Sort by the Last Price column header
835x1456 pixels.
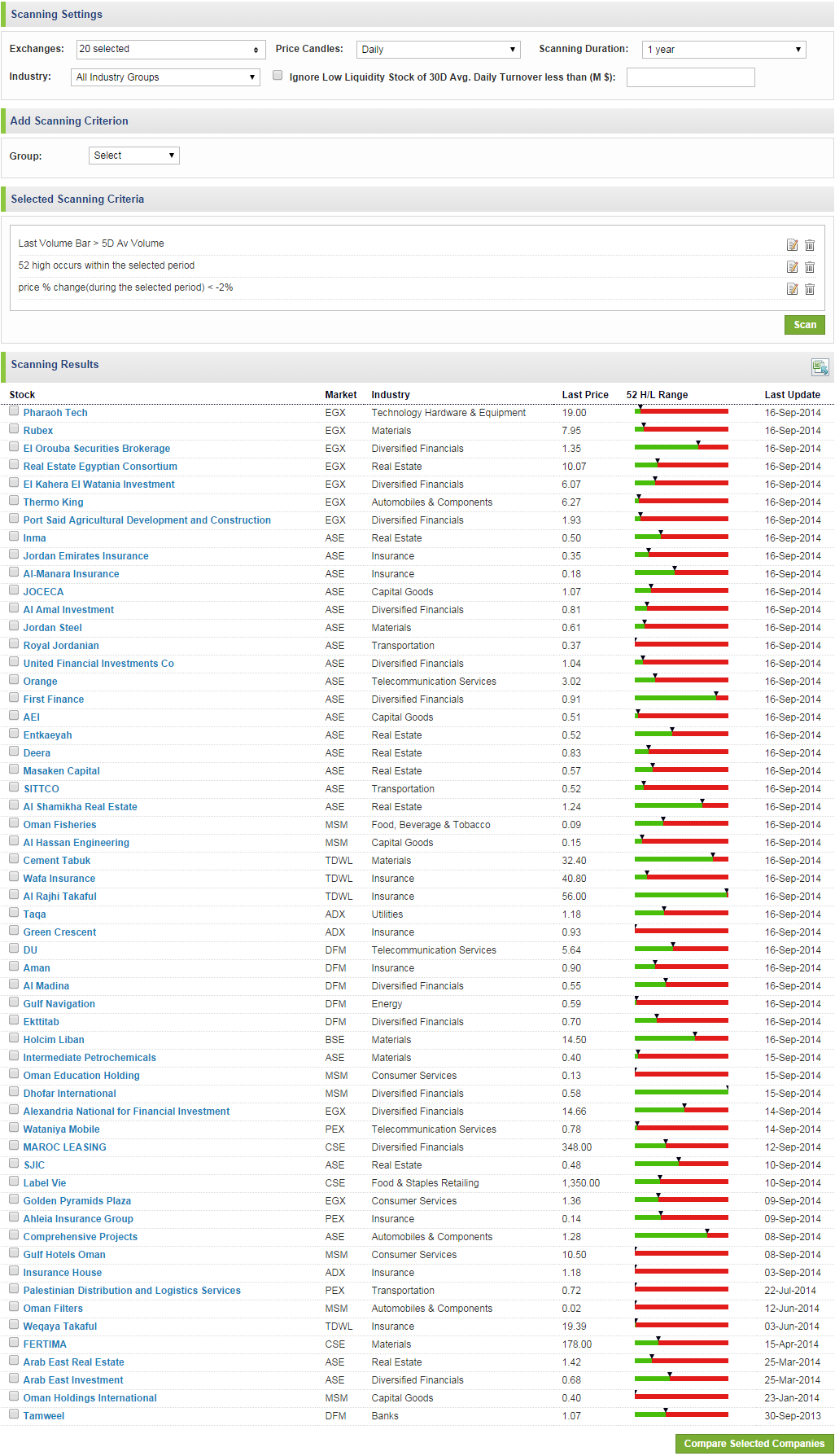(585, 395)
